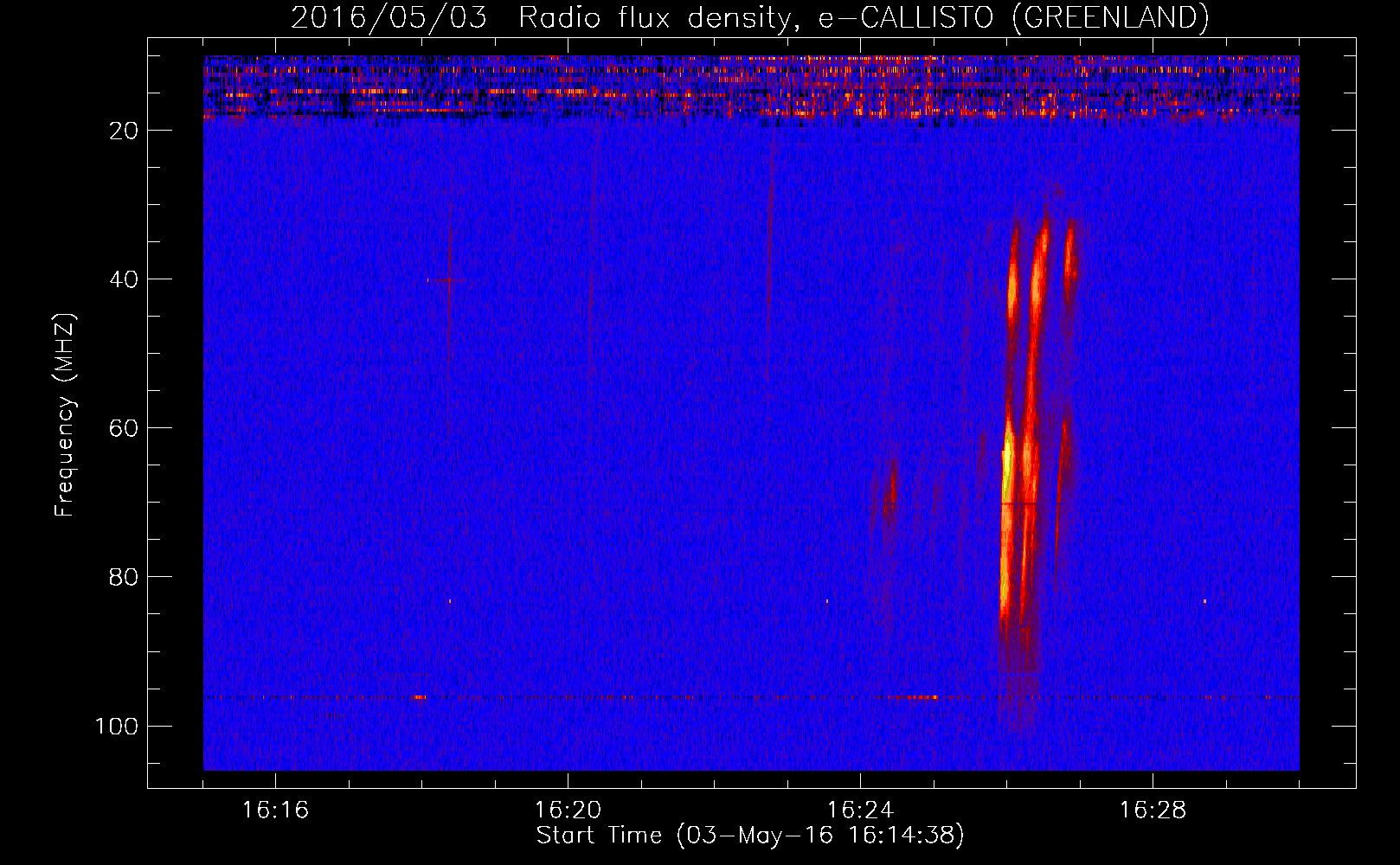Click the 16:28 time tick label
Screen dimensions: 1400x865
1153,811
